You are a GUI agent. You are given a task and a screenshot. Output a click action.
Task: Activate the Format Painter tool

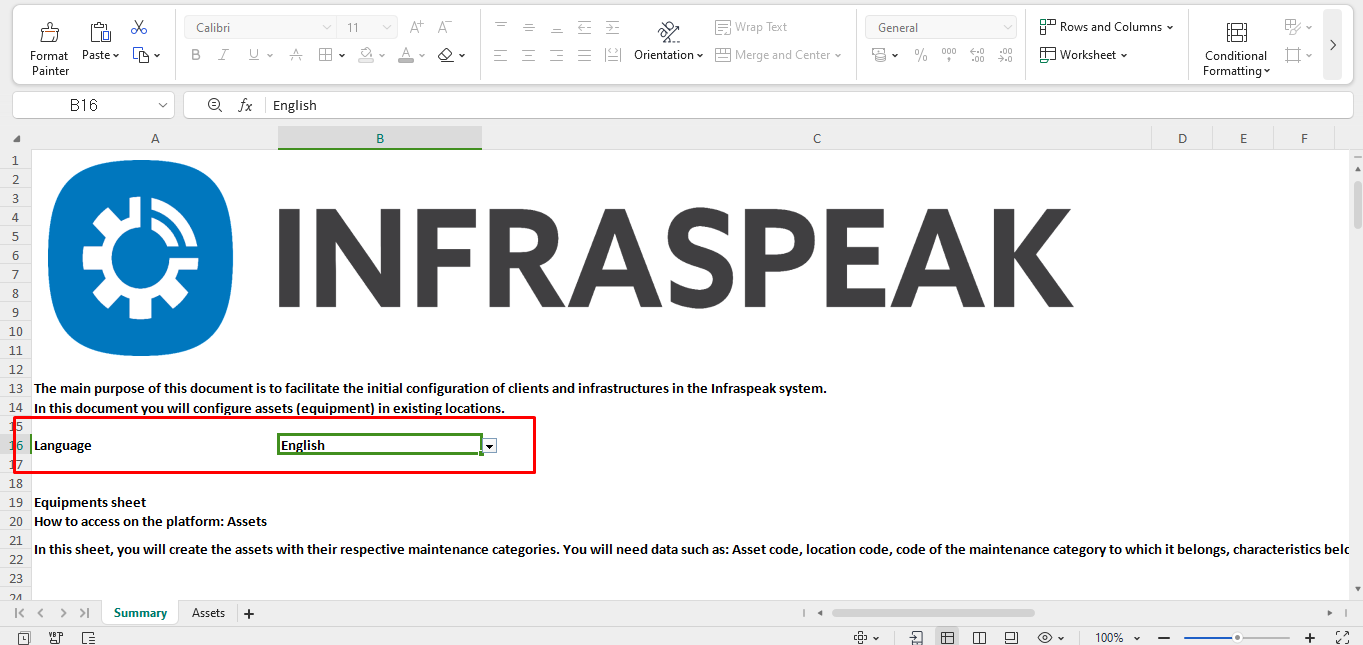pyautogui.click(x=49, y=49)
